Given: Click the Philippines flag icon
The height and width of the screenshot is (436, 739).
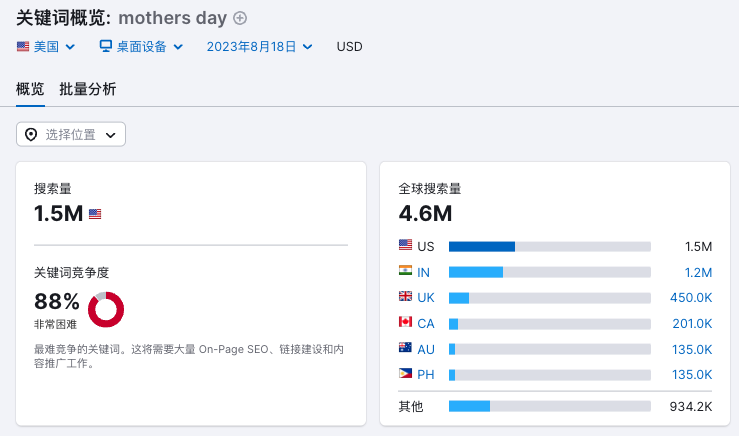Looking at the screenshot, I should click(x=405, y=375).
